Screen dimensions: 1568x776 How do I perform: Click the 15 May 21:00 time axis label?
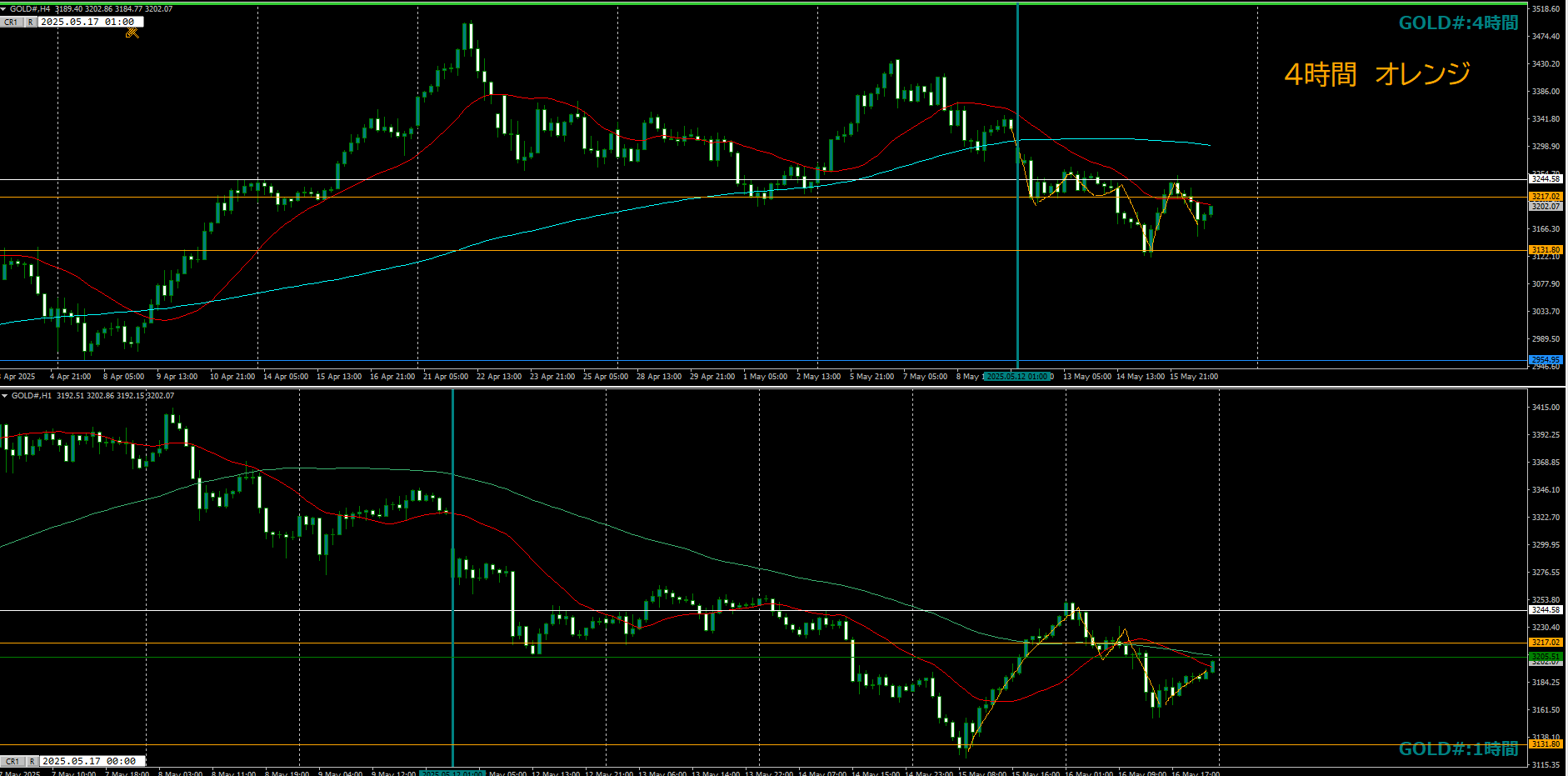(x=1194, y=377)
